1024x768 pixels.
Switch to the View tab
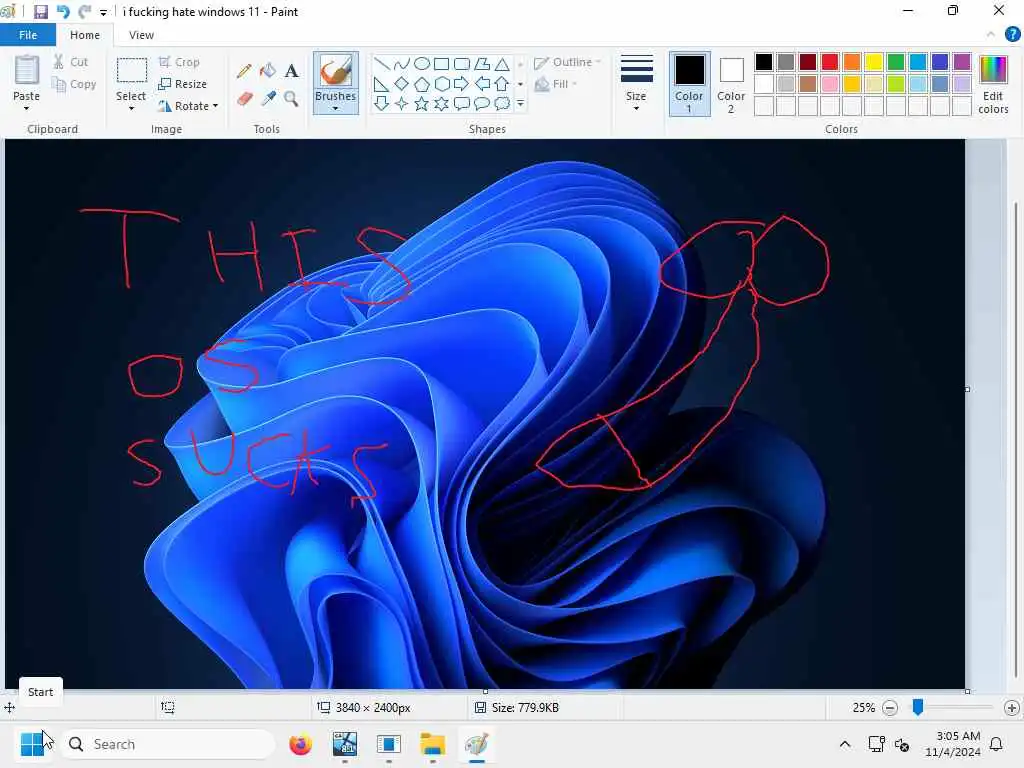(141, 35)
